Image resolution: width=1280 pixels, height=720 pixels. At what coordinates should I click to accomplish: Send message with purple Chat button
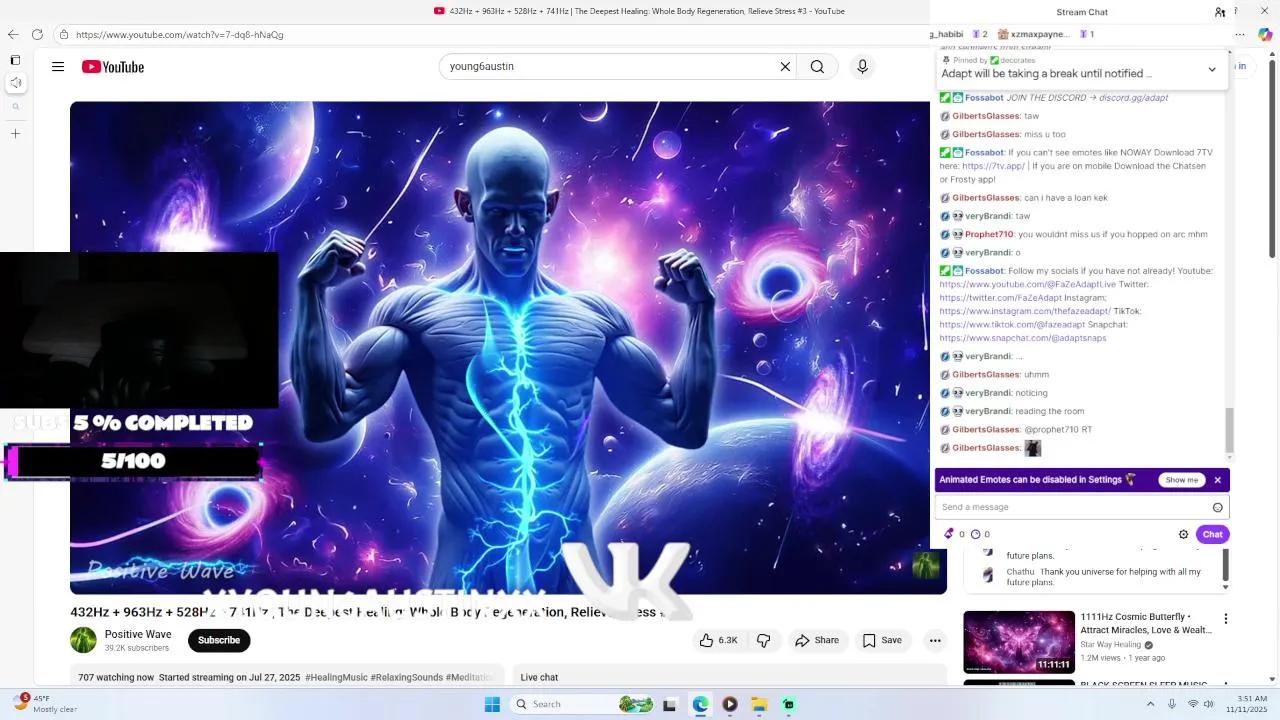tap(1212, 534)
